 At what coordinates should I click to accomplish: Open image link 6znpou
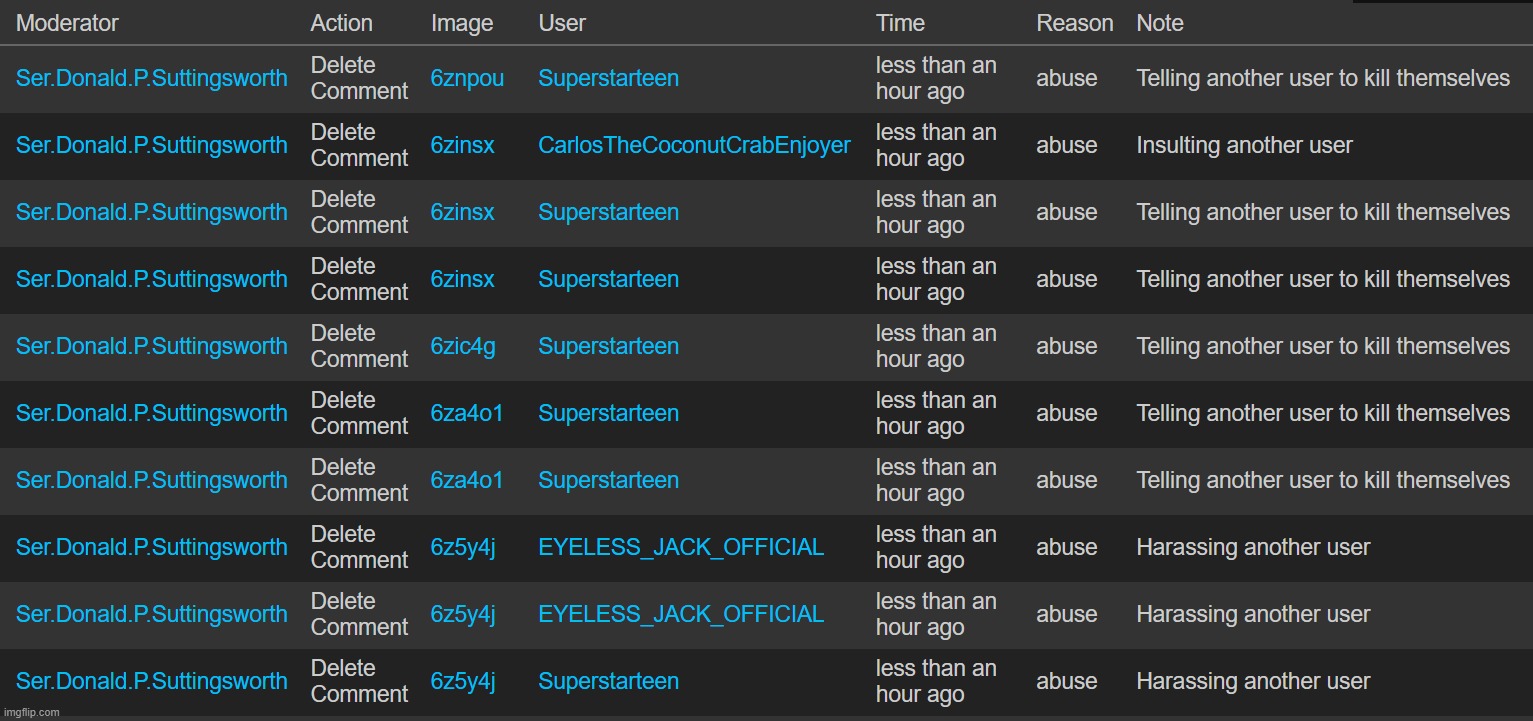467,78
